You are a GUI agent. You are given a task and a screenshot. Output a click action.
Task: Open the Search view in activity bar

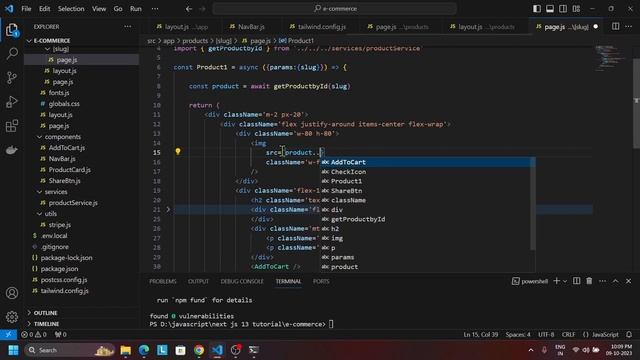coord(12,53)
